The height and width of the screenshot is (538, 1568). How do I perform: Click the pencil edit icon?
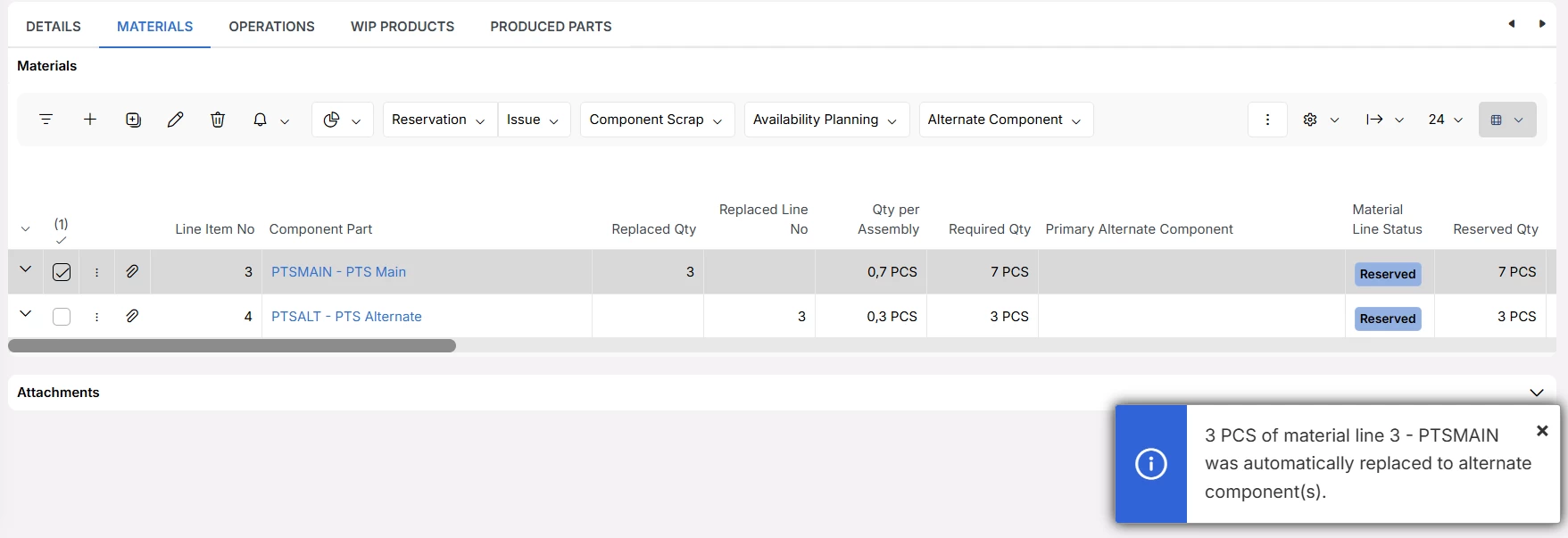coord(175,120)
